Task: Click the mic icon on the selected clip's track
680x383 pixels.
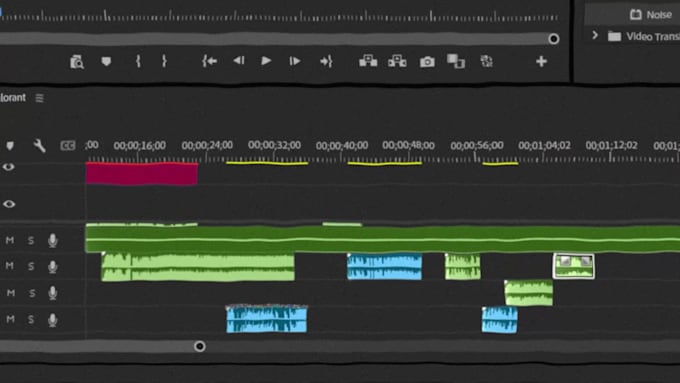Action: pos(52,267)
